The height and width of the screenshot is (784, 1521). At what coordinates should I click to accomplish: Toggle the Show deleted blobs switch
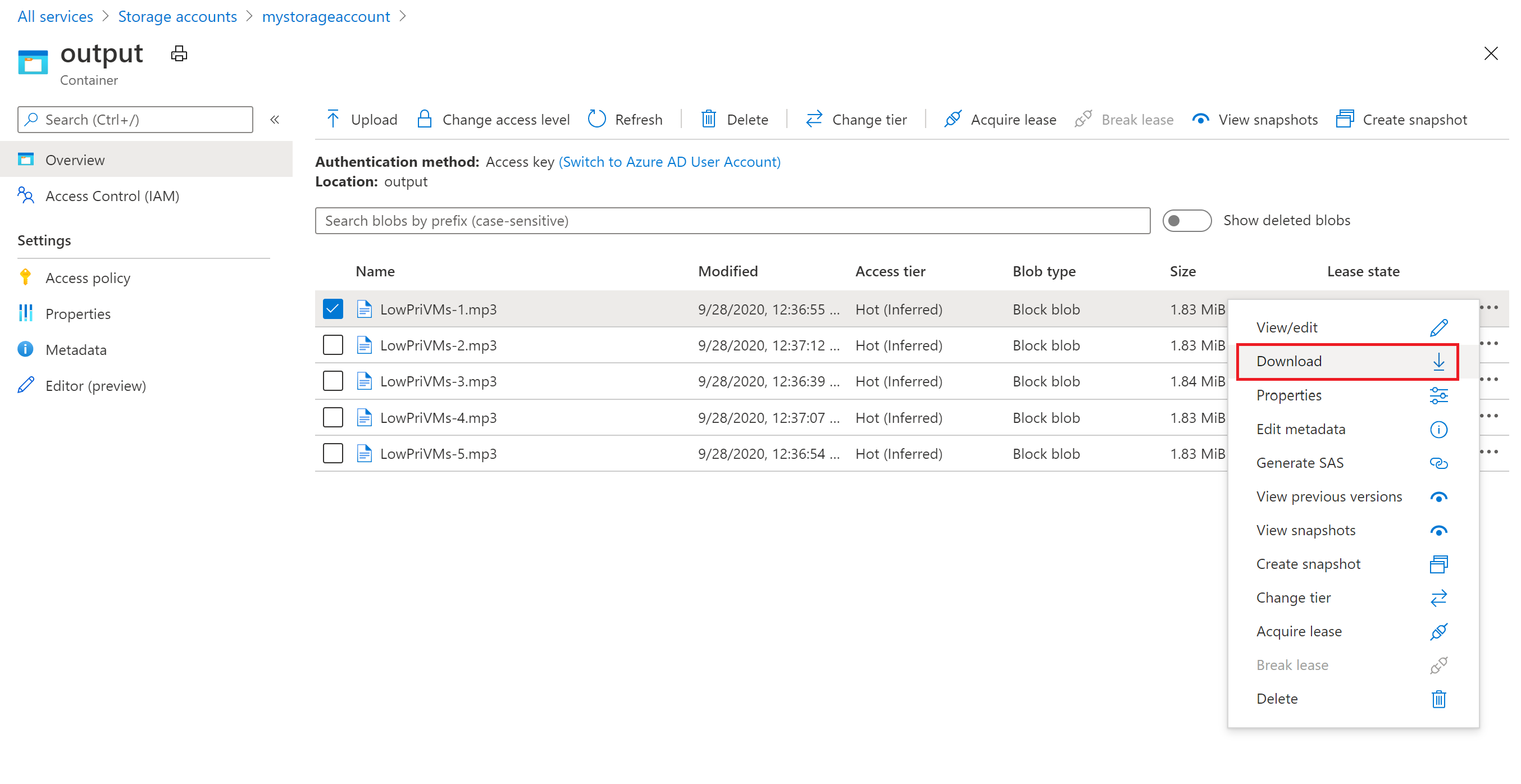click(x=1184, y=220)
